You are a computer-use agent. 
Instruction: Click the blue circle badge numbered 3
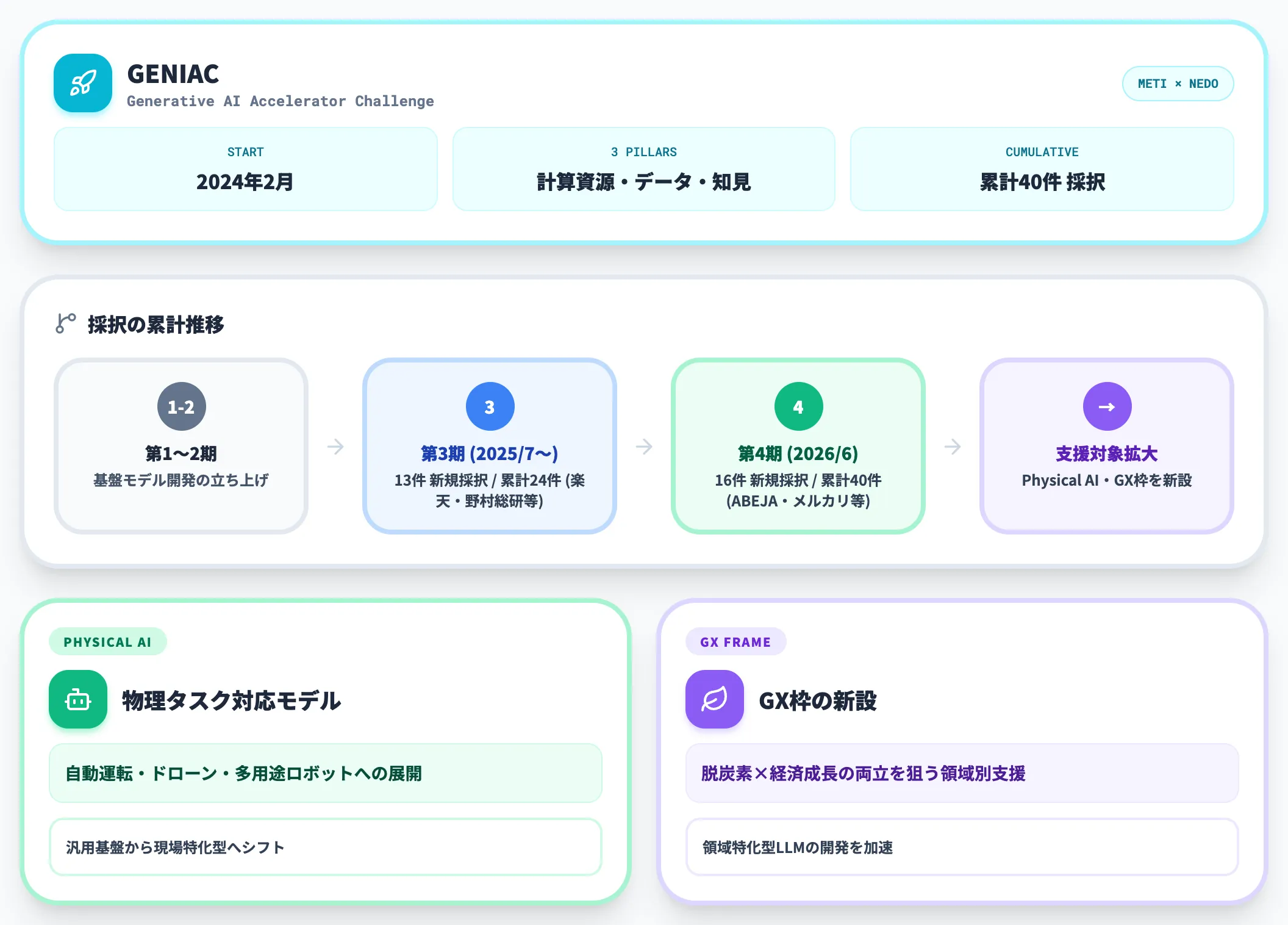490,406
